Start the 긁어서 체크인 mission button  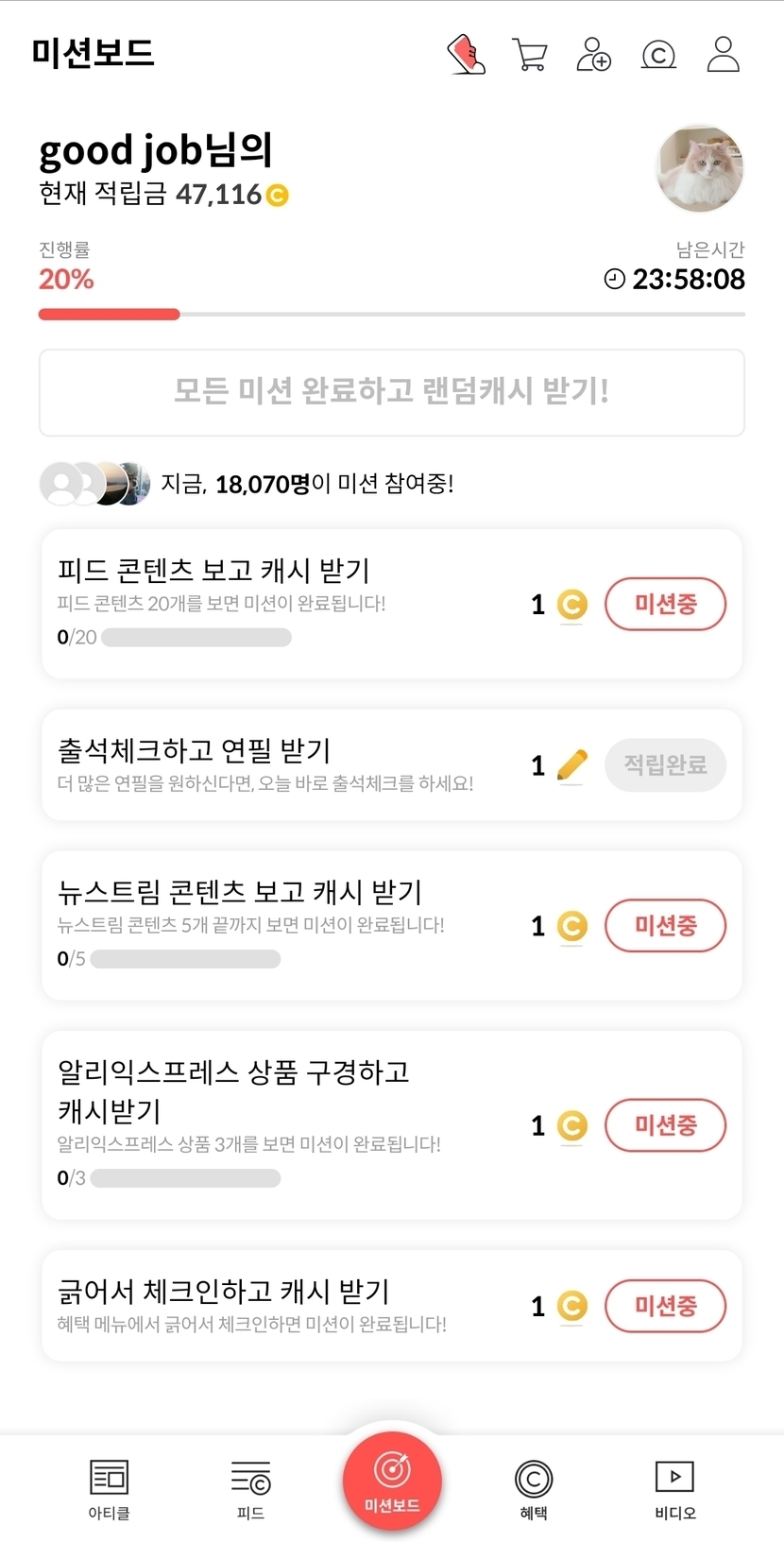665,1306
